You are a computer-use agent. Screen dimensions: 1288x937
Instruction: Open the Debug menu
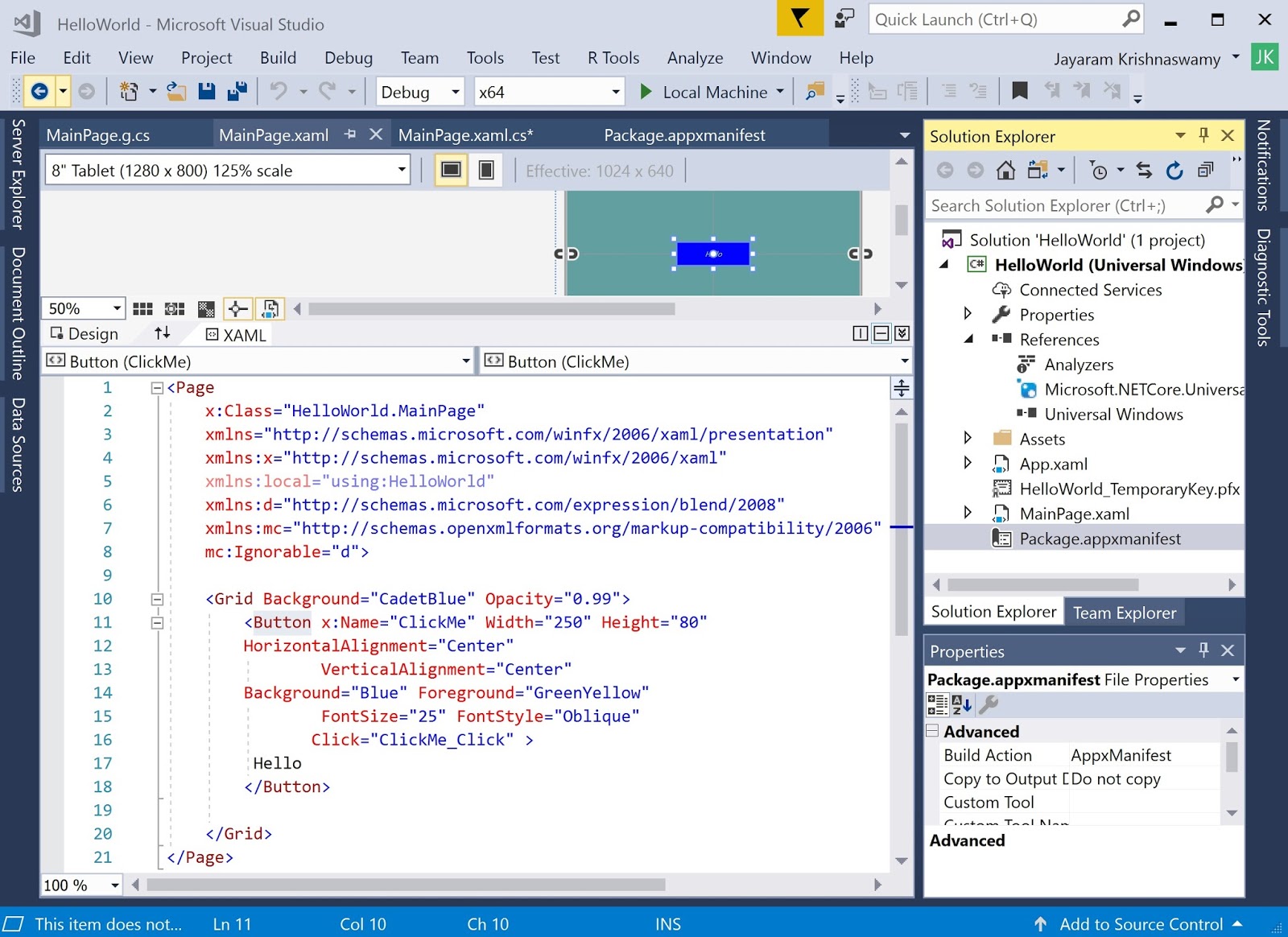pos(348,57)
